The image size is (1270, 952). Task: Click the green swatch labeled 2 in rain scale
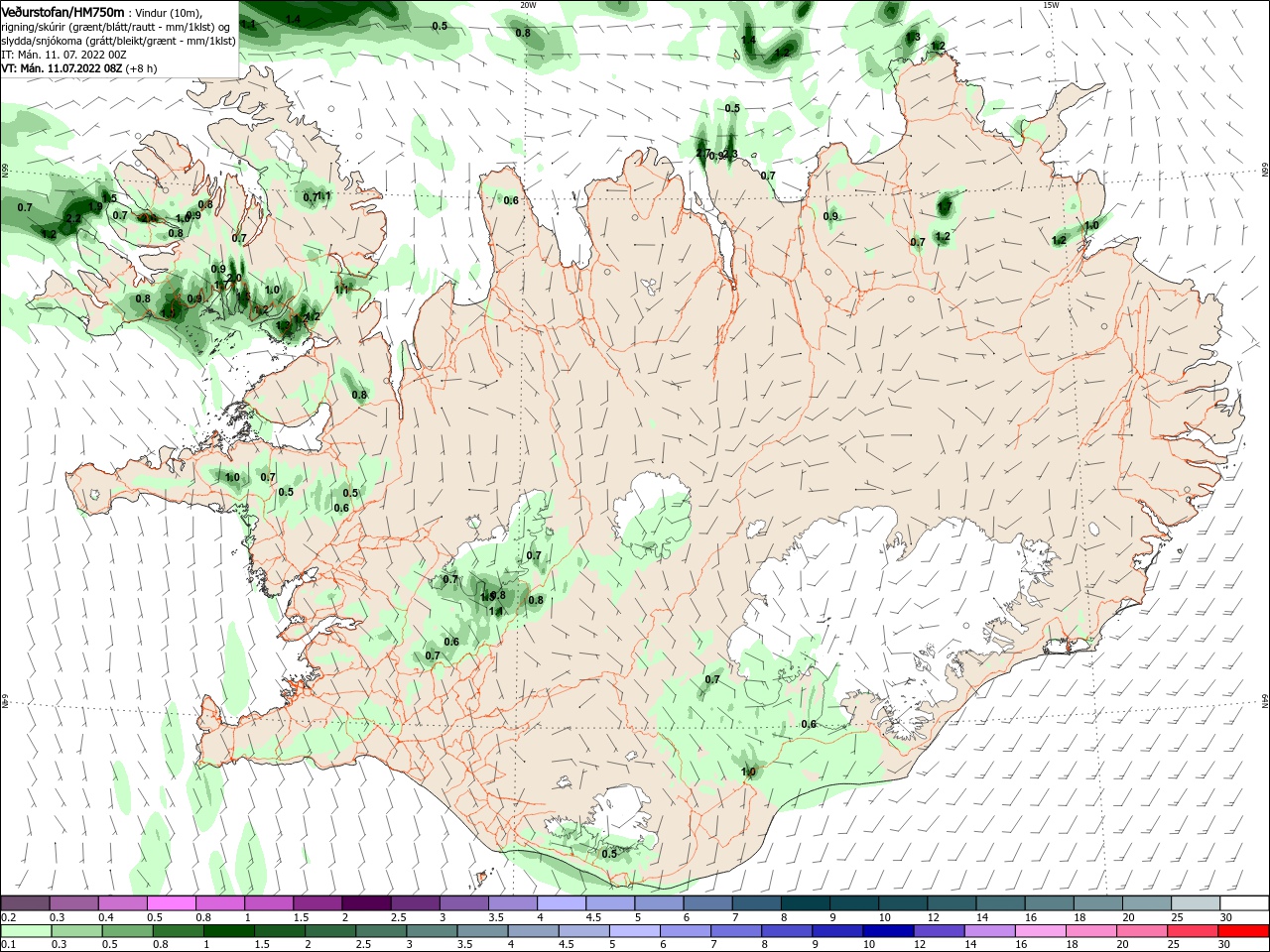tap(330, 931)
